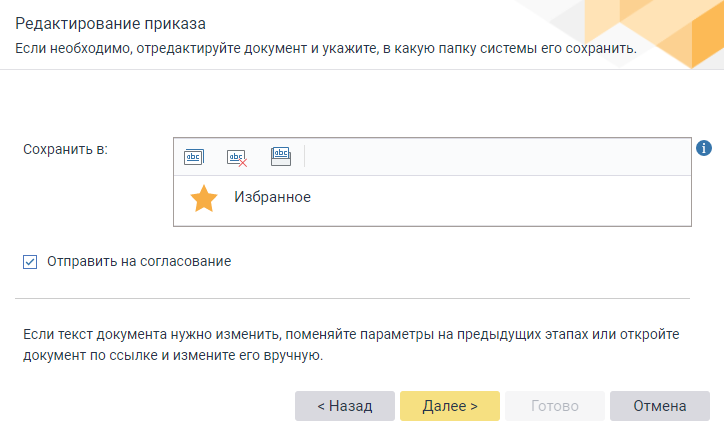Click the Сохранить в: field label
The height and width of the screenshot is (435, 724).
(x=65, y=149)
